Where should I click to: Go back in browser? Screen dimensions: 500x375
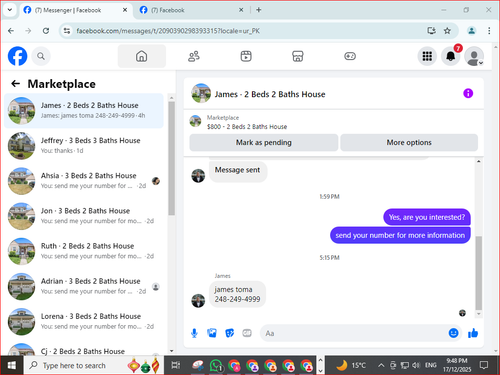pos(11,31)
